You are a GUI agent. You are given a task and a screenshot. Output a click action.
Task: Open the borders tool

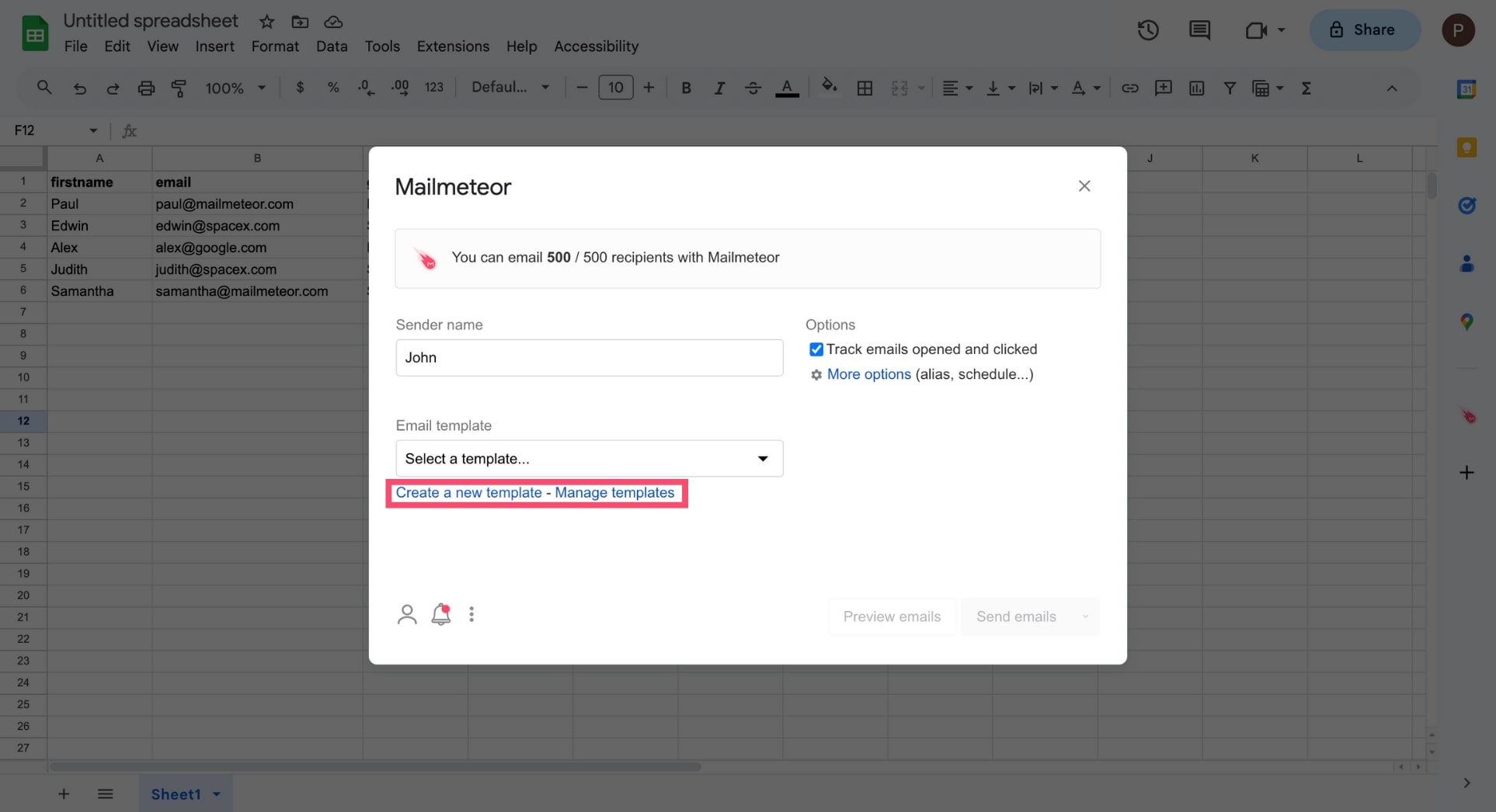click(x=865, y=88)
